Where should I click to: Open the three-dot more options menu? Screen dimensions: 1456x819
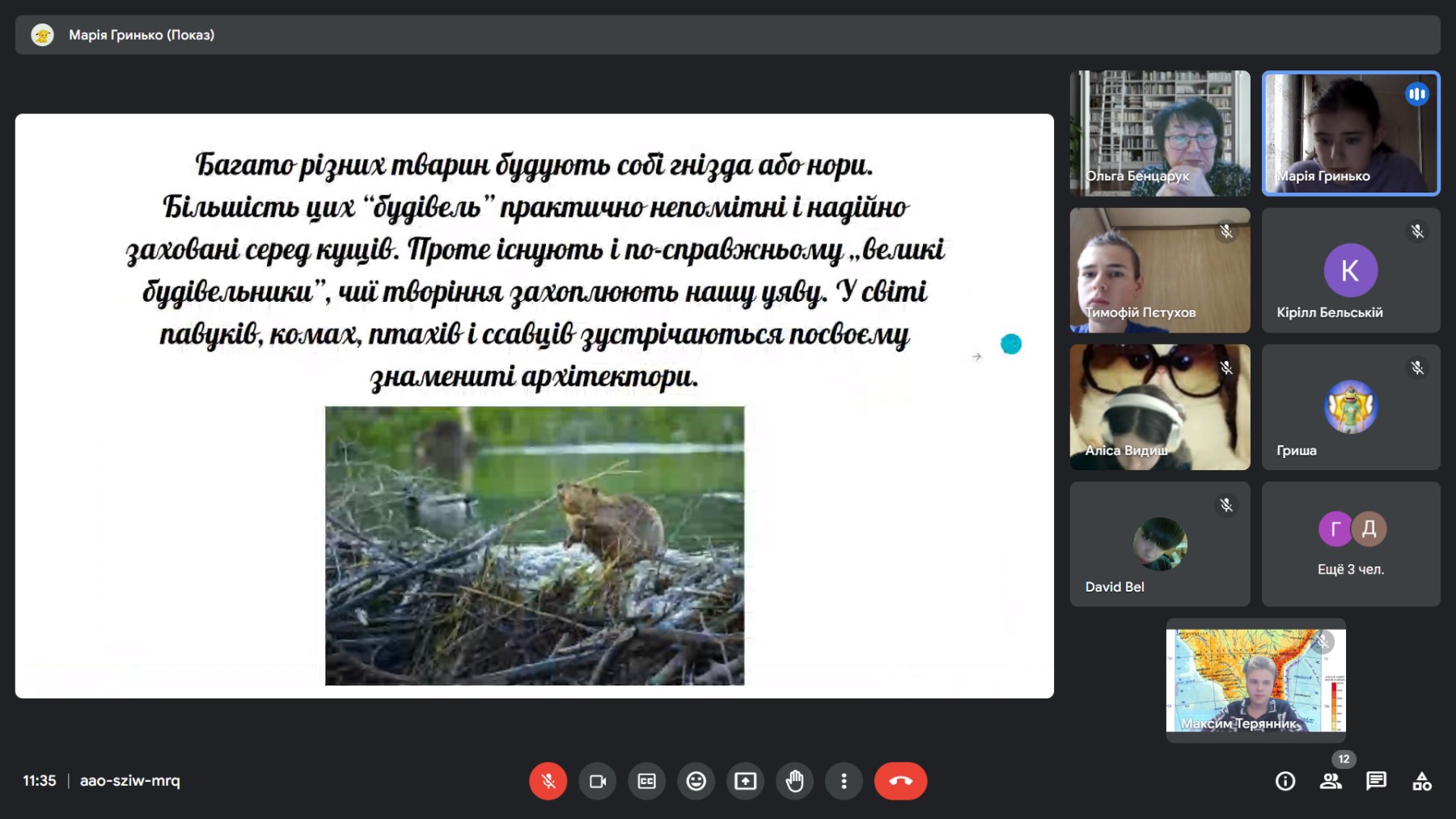click(844, 781)
